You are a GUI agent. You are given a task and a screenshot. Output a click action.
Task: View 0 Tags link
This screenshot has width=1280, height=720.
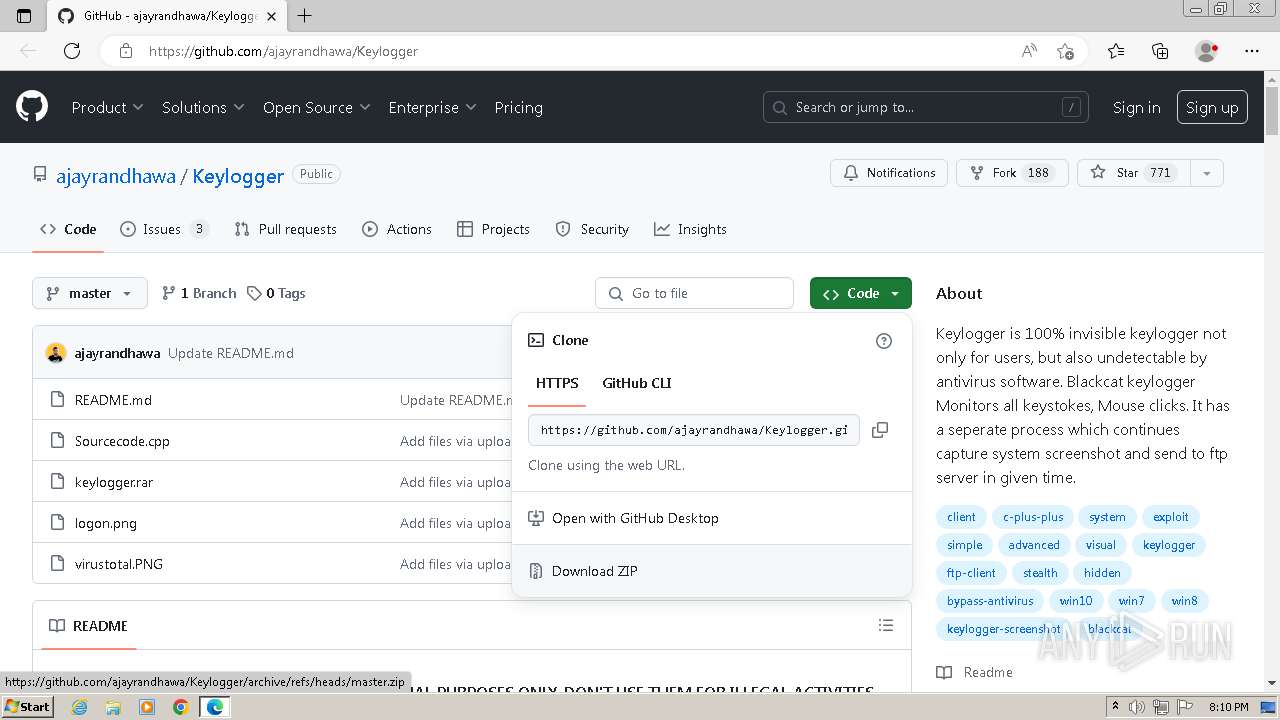(x=277, y=293)
